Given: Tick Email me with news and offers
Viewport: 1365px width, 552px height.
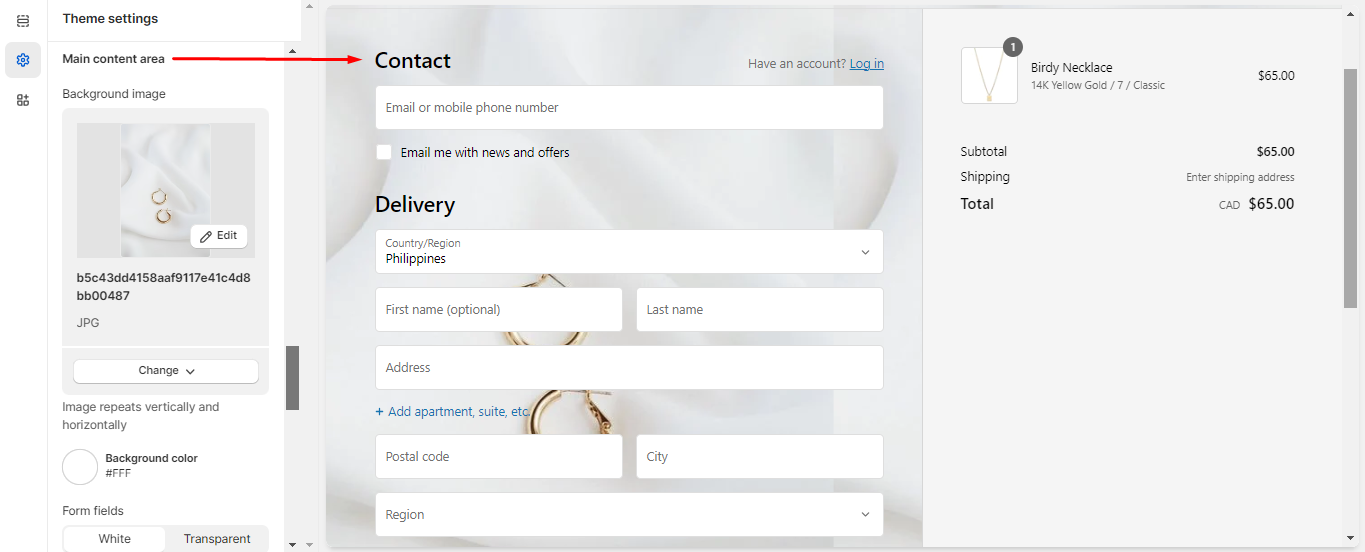Looking at the screenshot, I should [384, 152].
